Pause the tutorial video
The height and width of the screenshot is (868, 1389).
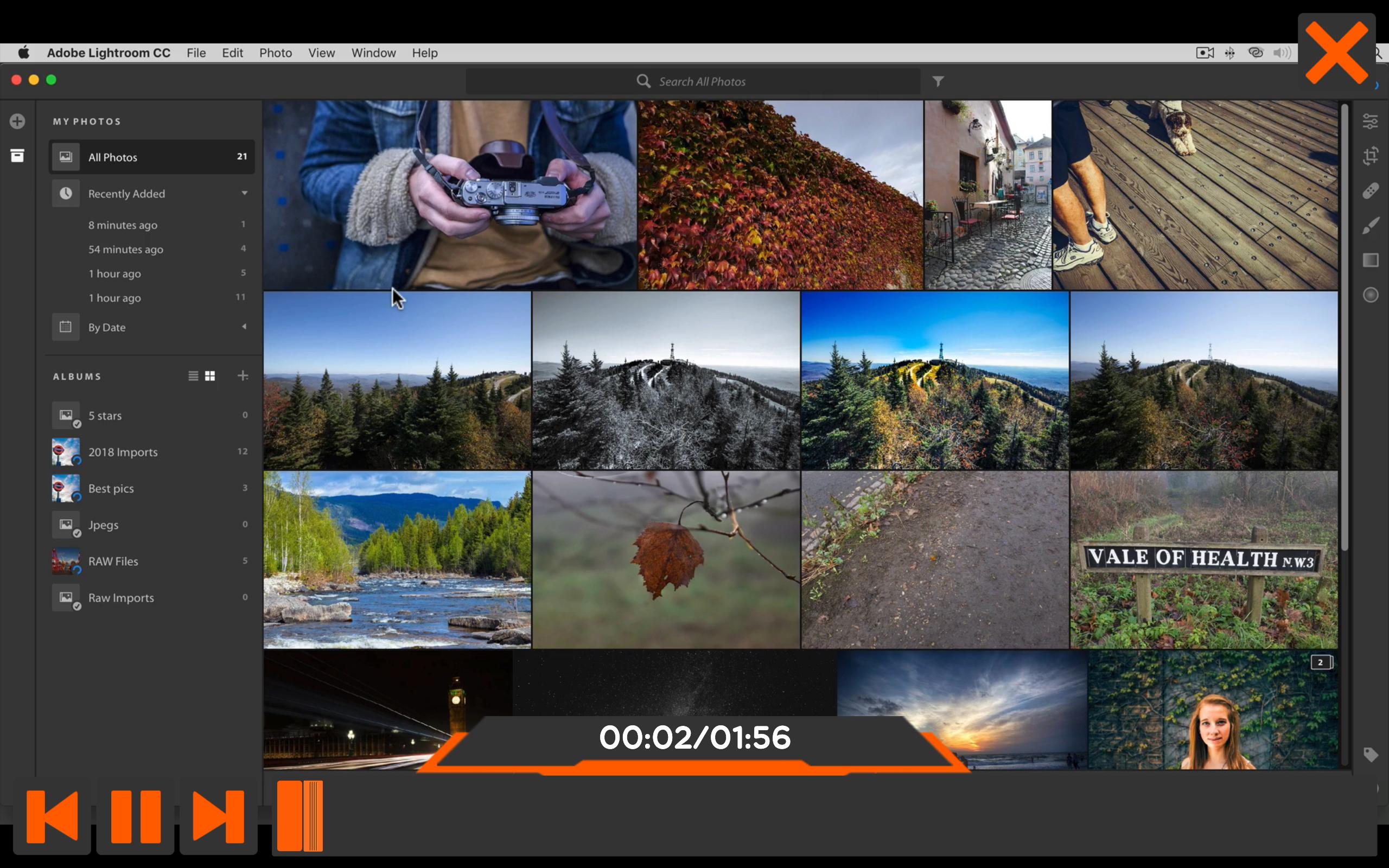click(136, 816)
